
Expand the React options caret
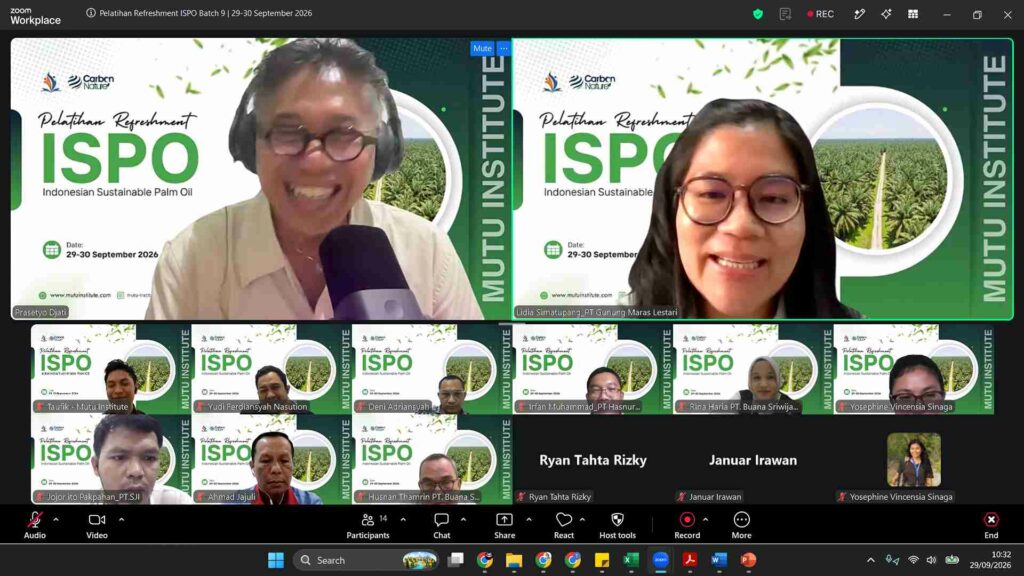(x=582, y=520)
